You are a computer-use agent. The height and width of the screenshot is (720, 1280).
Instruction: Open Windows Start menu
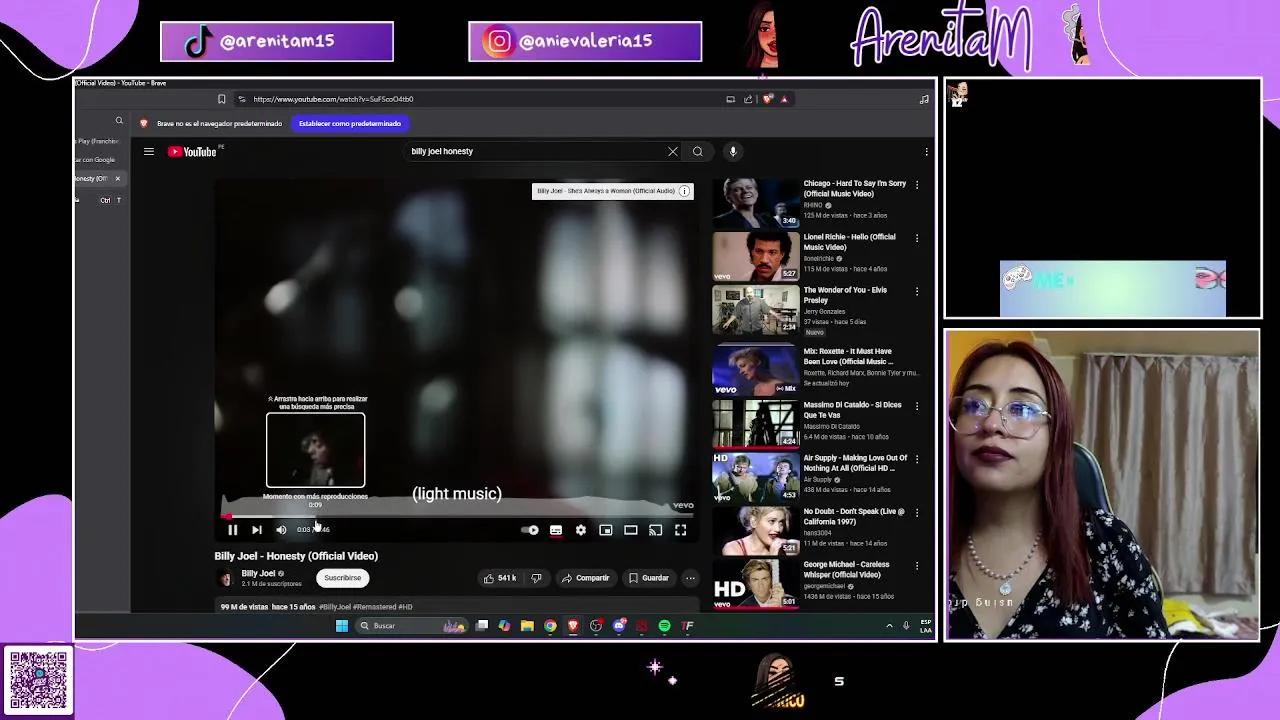342,626
